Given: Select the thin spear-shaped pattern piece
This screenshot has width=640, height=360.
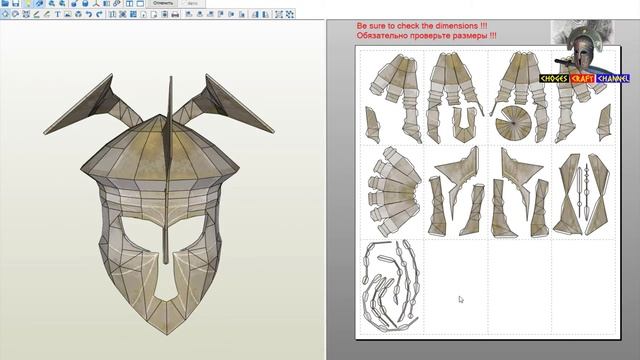Looking at the screenshot, I should 587,192.
